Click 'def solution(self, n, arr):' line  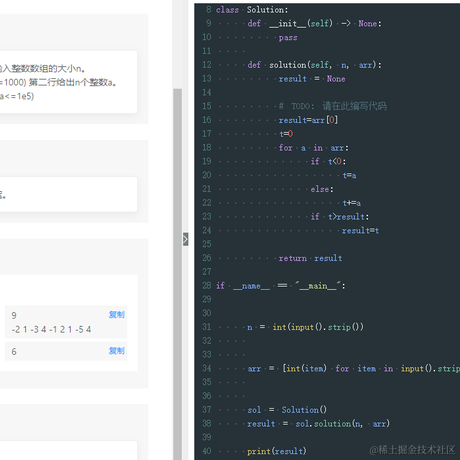tap(314, 65)
